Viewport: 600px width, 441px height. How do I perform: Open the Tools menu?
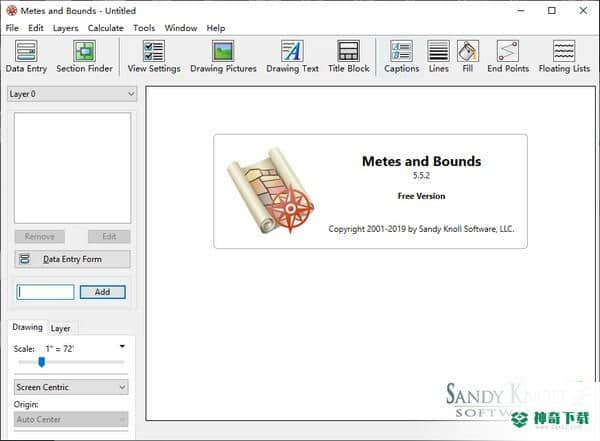click(x=144, y=28)
